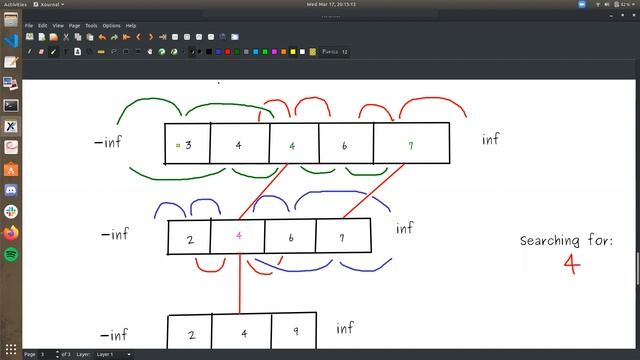Open the custom color chooser
Screen dimensions: 640x360
(x=313, y=52)
